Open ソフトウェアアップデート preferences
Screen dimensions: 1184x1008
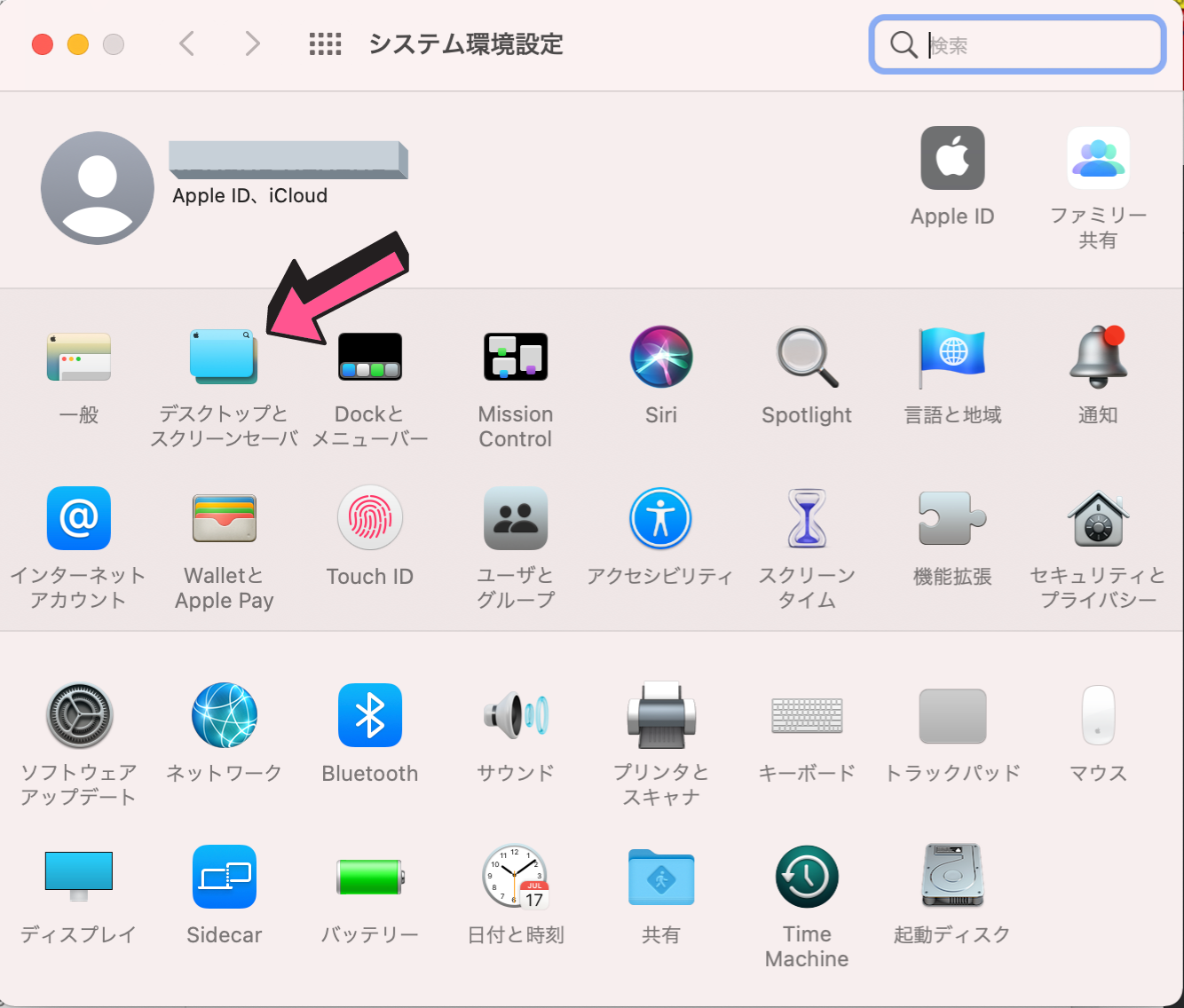click(x=79, y=715)
